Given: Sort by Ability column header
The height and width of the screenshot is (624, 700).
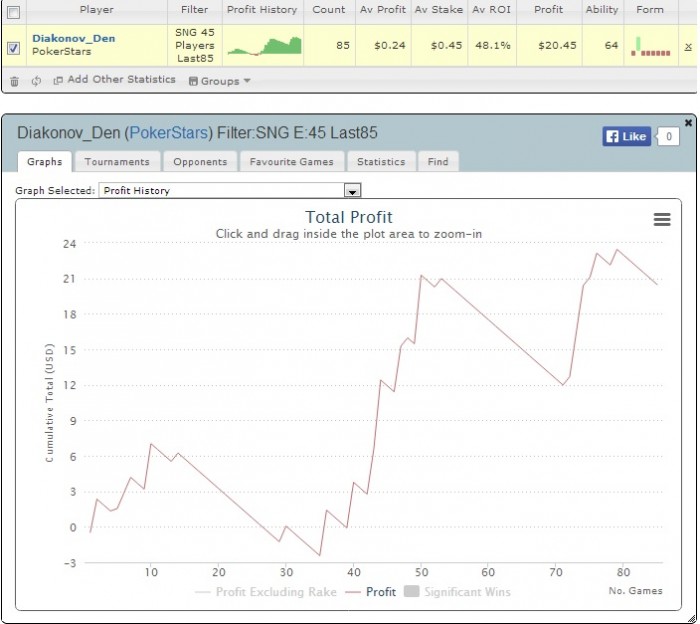Looking at the screenshot, I should click(x=602, y=9).
